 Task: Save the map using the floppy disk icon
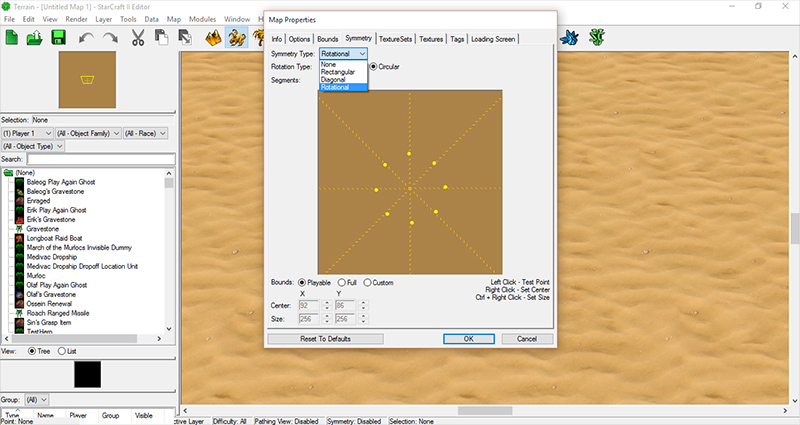[x=59, y=38]
